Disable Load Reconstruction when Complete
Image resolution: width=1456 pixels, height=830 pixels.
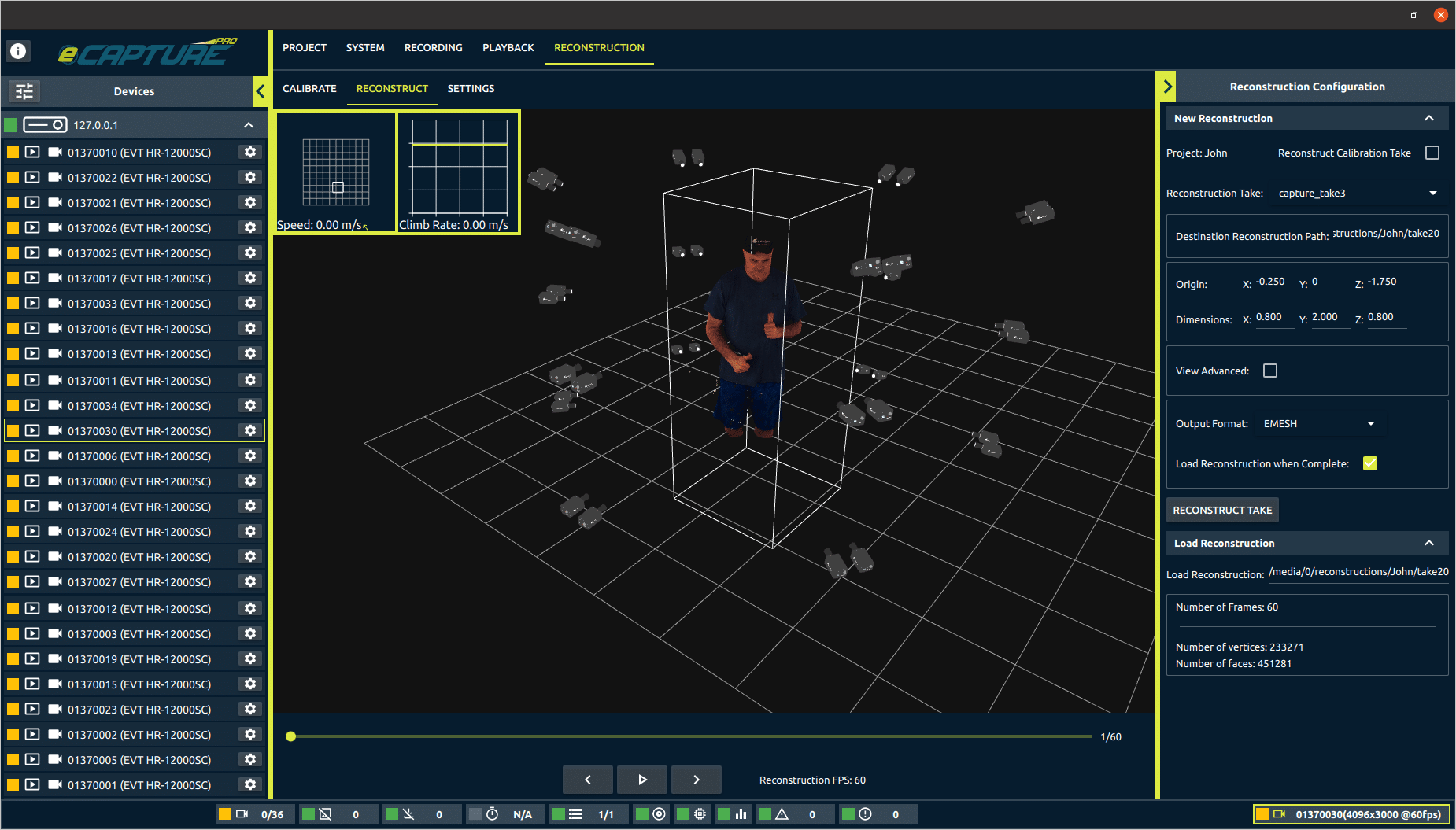click(1370, 463)
